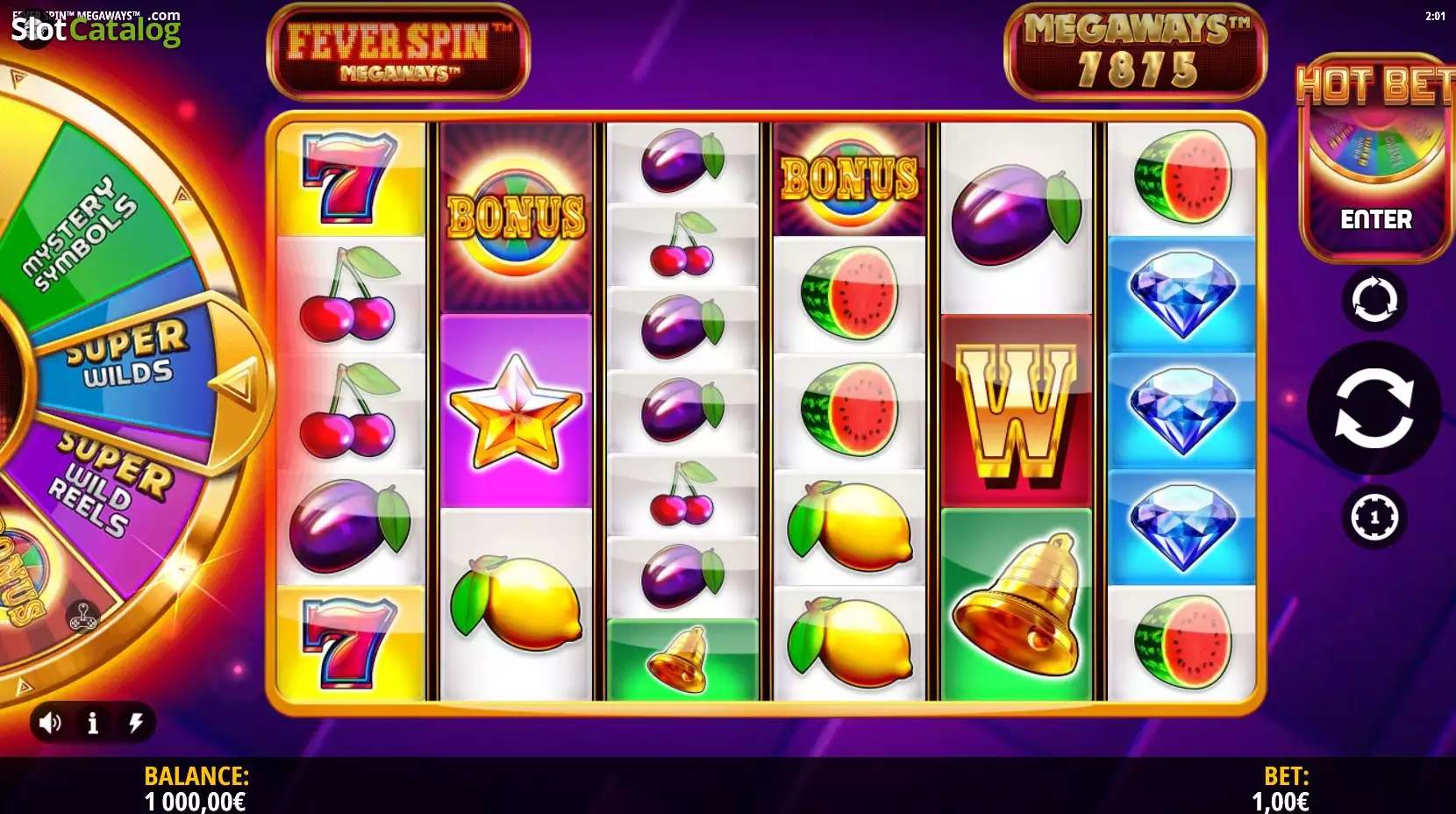
Task: Toggle the lightning turbo spin icon
Action: 136,723
